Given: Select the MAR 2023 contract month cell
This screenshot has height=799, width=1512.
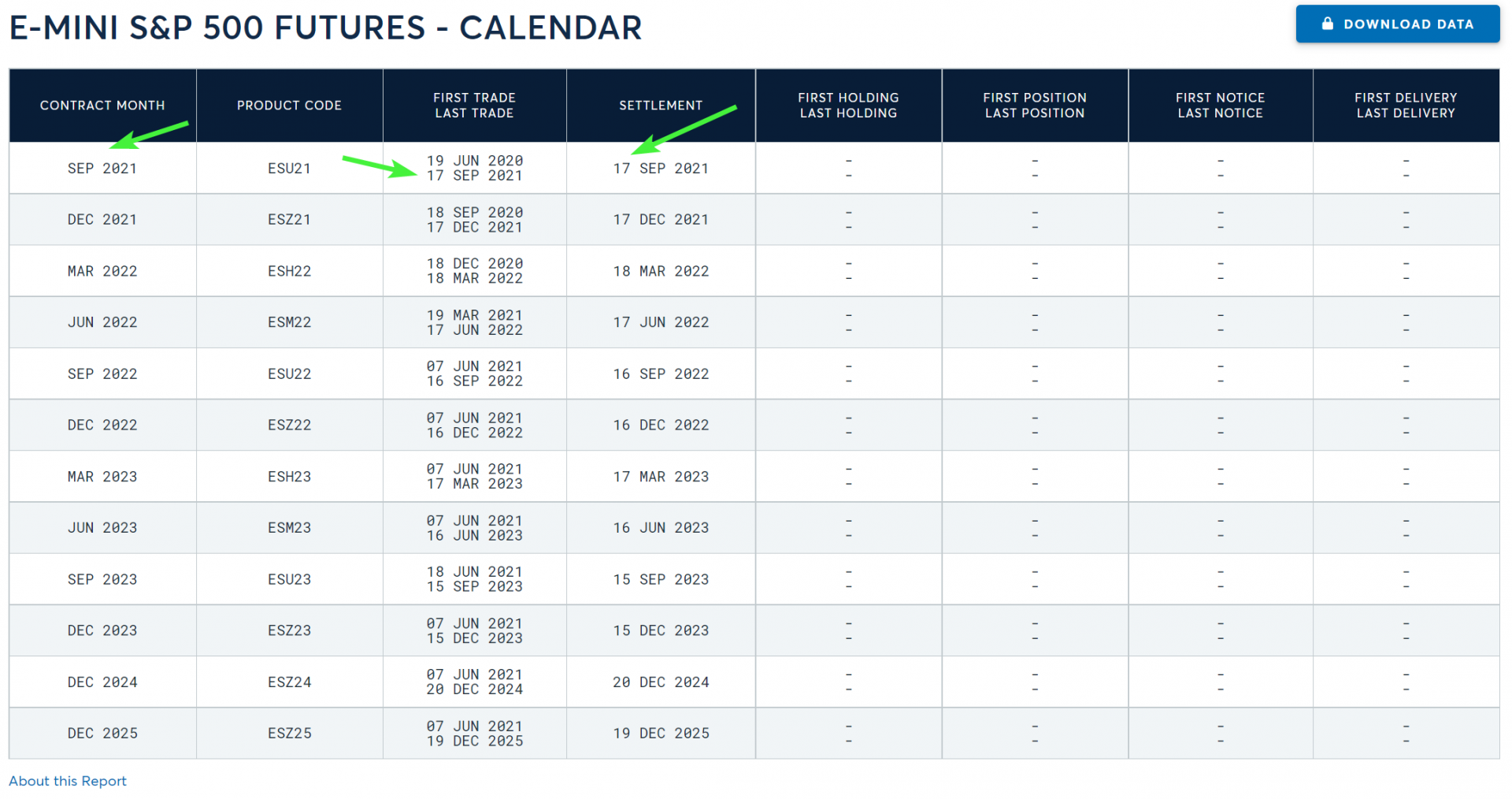Looking at the screenshot, I should (x=102, y=477).
